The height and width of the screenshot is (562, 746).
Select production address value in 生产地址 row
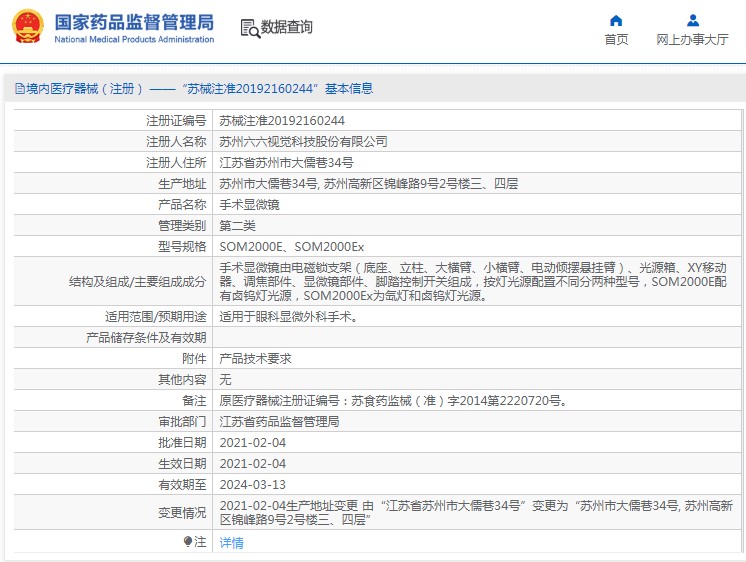[368, 184]
